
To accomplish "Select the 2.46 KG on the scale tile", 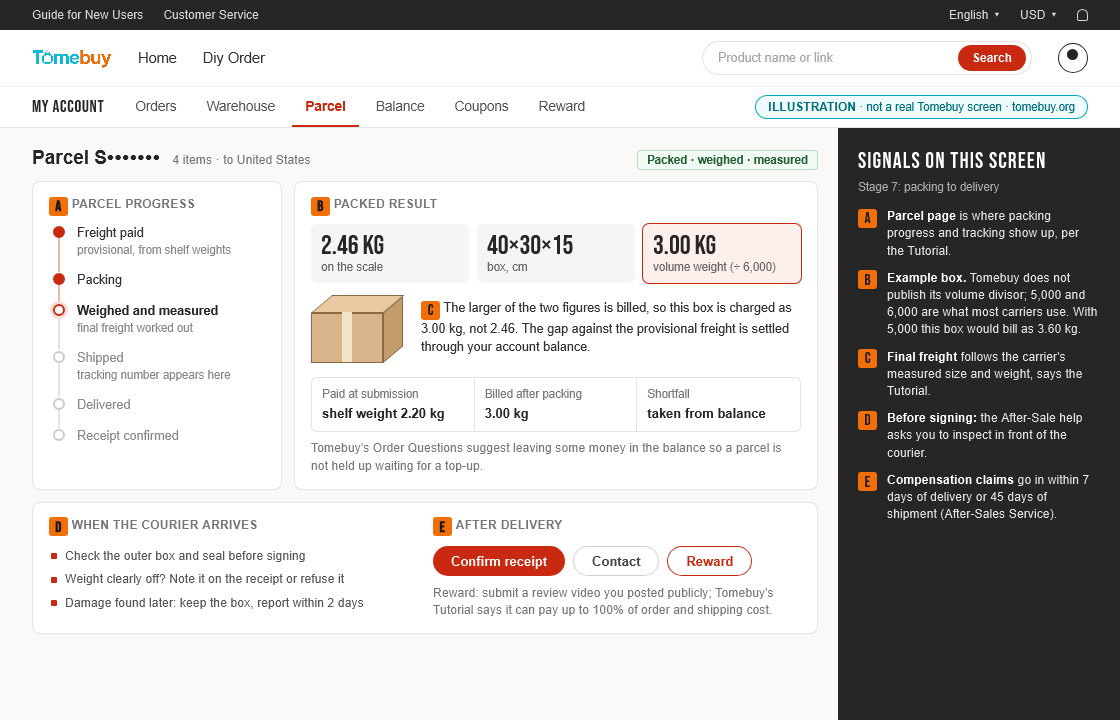I will coord(390,254).
